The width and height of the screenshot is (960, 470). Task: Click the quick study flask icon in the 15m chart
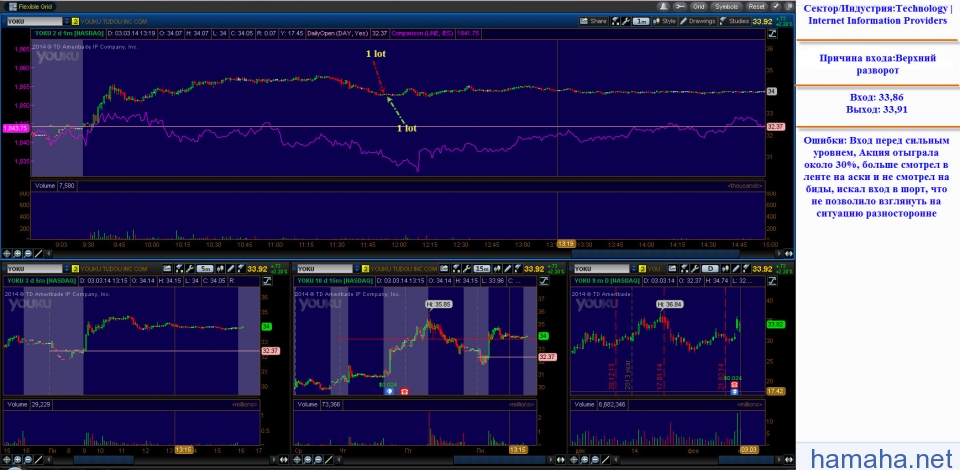(x=456, y=269)
